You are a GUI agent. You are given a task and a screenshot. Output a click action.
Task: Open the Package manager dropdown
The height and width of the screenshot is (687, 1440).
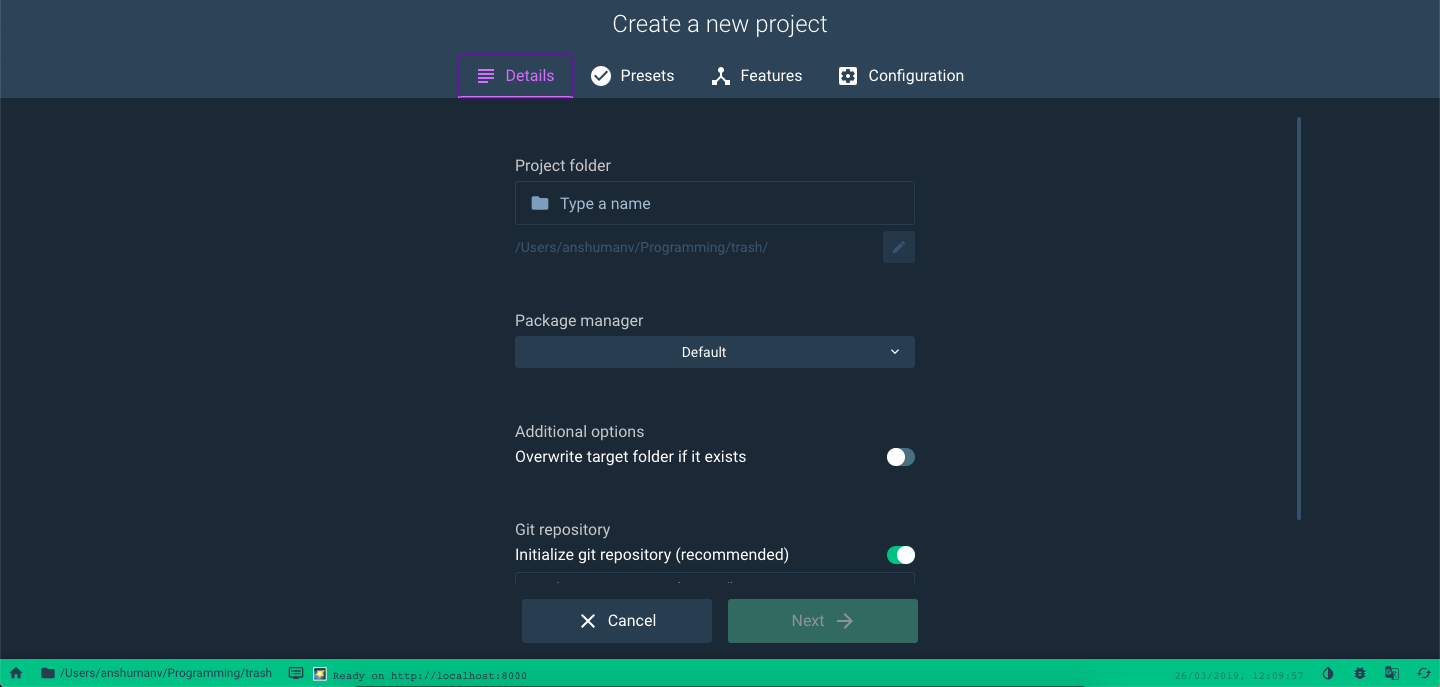pyautogui.click(x=714, y=352)
